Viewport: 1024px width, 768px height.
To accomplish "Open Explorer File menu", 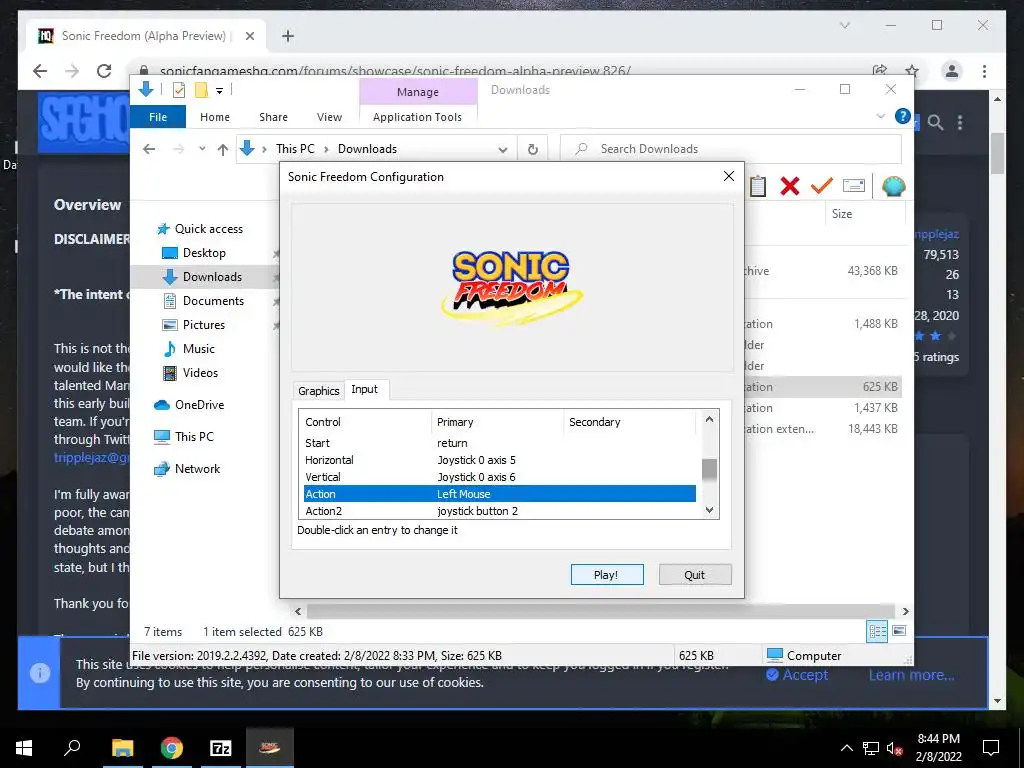I will pos(158,117).
